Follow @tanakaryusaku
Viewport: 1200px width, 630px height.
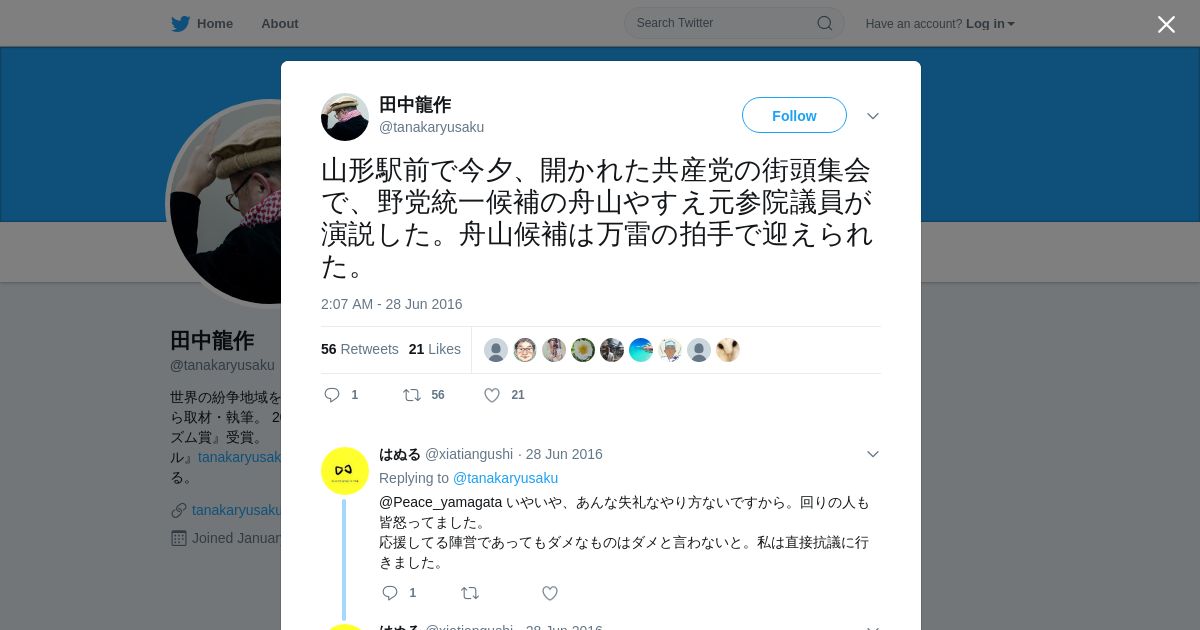click(x=794, y=116)
